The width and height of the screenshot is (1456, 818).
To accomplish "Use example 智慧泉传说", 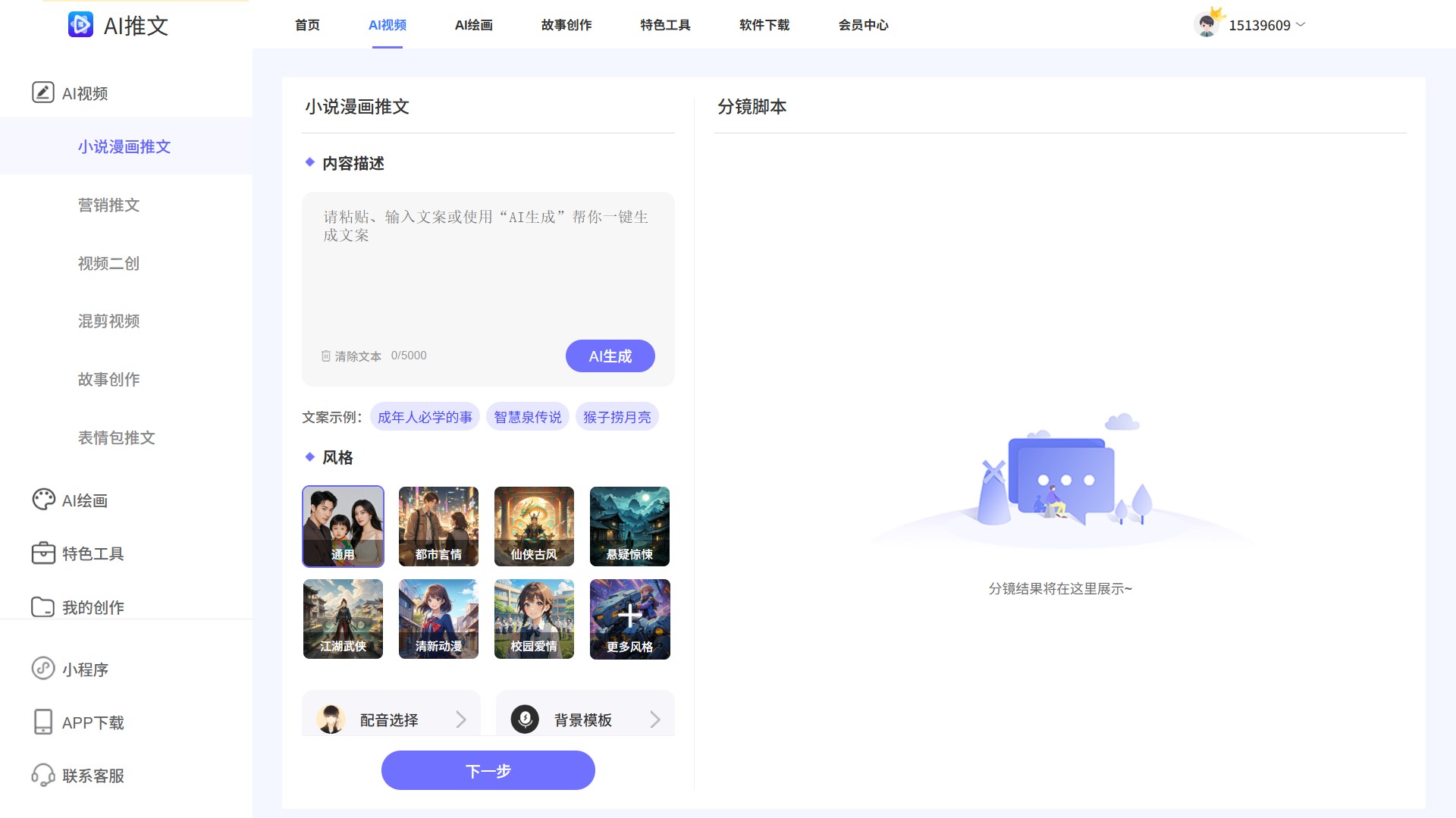I will pos(528,417).
